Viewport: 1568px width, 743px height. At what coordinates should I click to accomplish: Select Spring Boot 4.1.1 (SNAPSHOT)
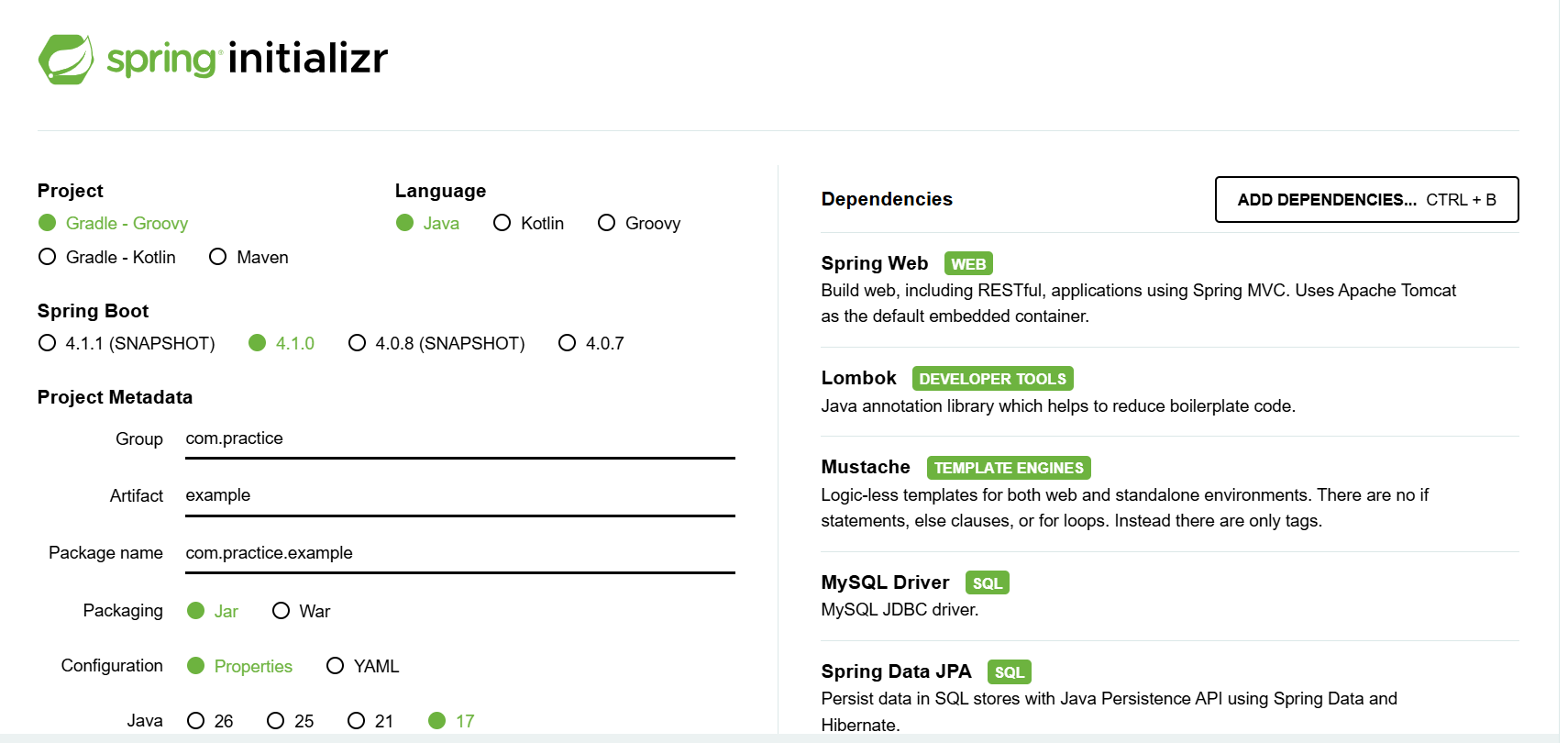[127, 343]
